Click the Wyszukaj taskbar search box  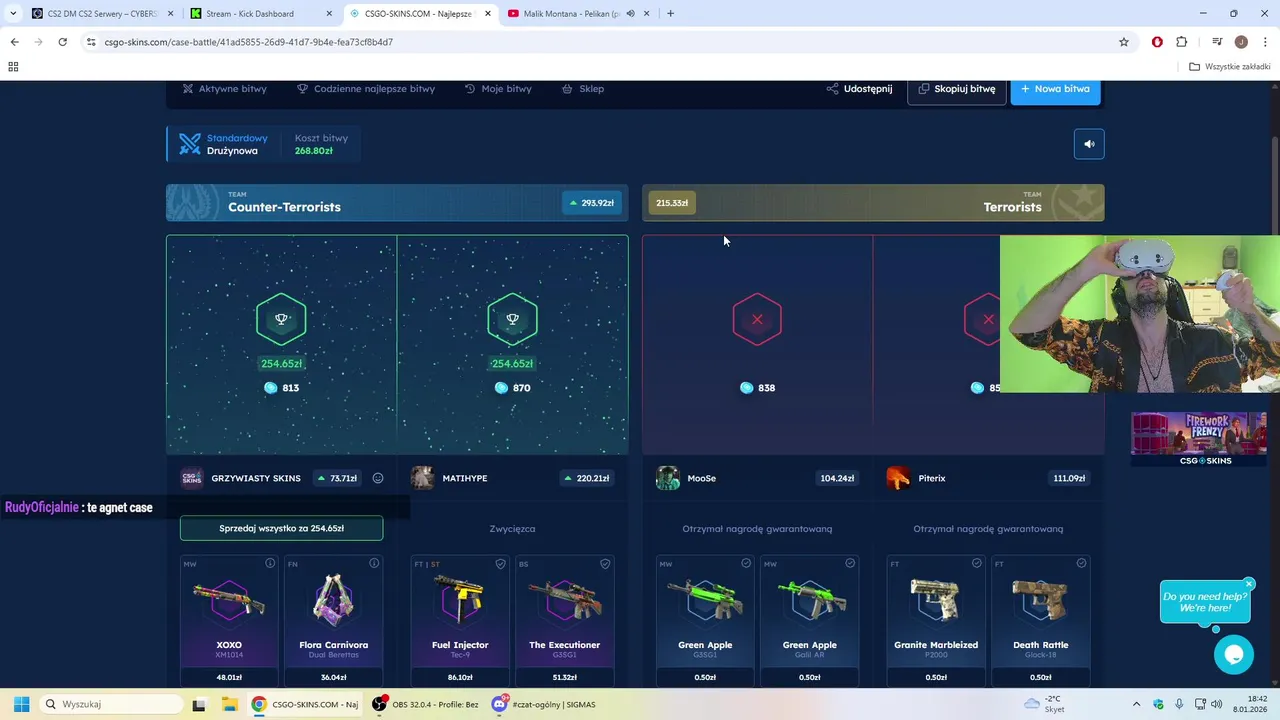point(112,704)
